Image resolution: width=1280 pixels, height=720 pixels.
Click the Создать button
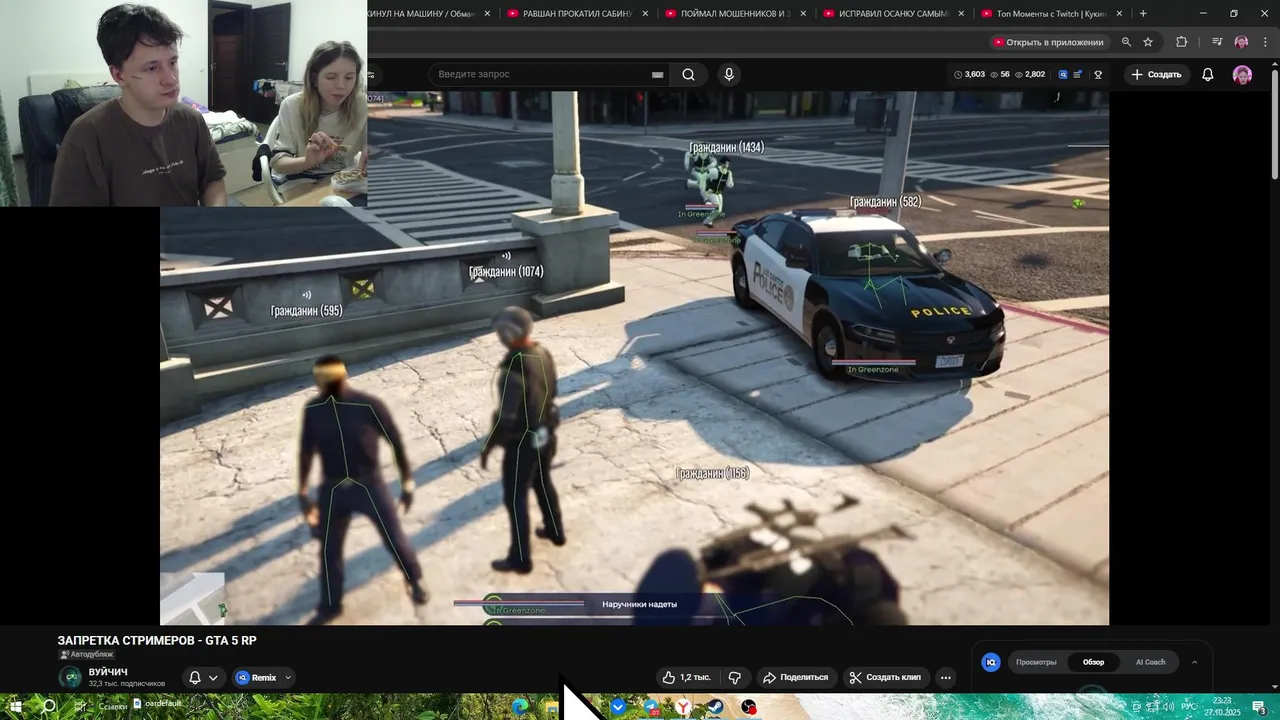point(1156,75)
